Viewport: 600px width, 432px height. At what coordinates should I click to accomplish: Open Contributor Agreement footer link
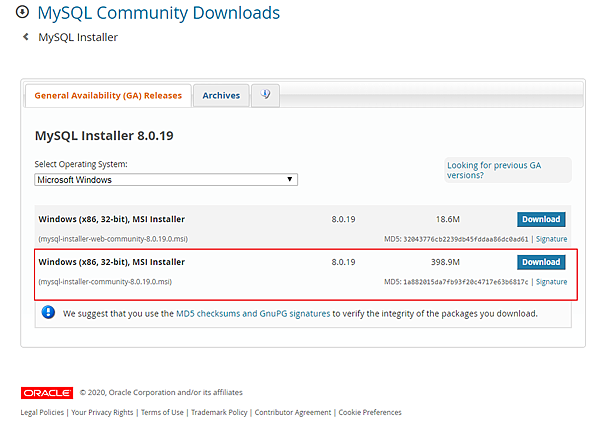(293, 412)
